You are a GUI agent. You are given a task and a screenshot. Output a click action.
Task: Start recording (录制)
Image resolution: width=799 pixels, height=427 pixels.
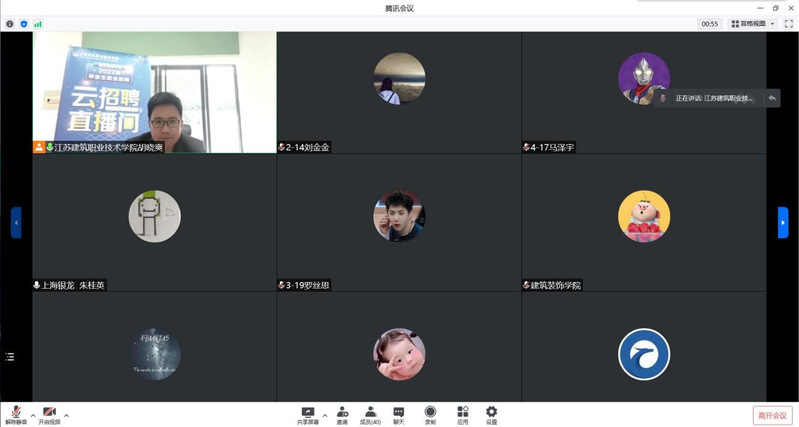point(430,414)
